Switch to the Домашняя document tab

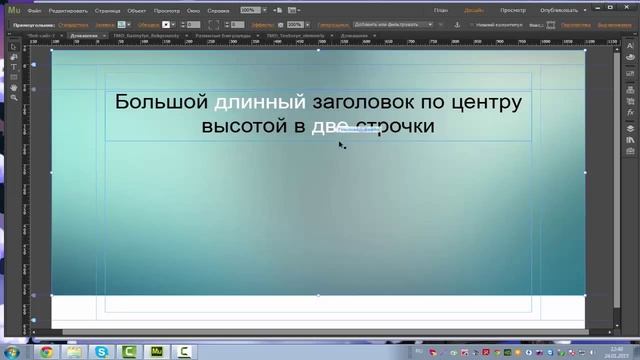[x=84, y=36]
